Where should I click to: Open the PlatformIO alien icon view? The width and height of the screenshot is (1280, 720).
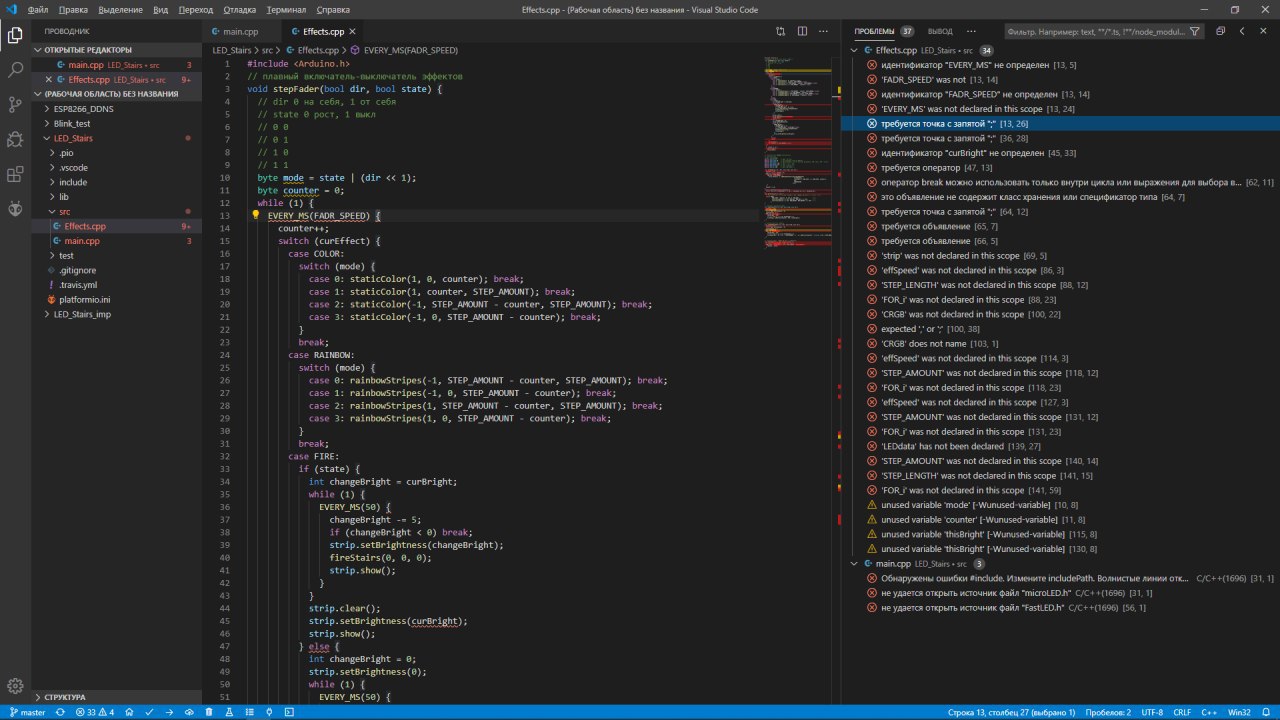coord(15,210)
